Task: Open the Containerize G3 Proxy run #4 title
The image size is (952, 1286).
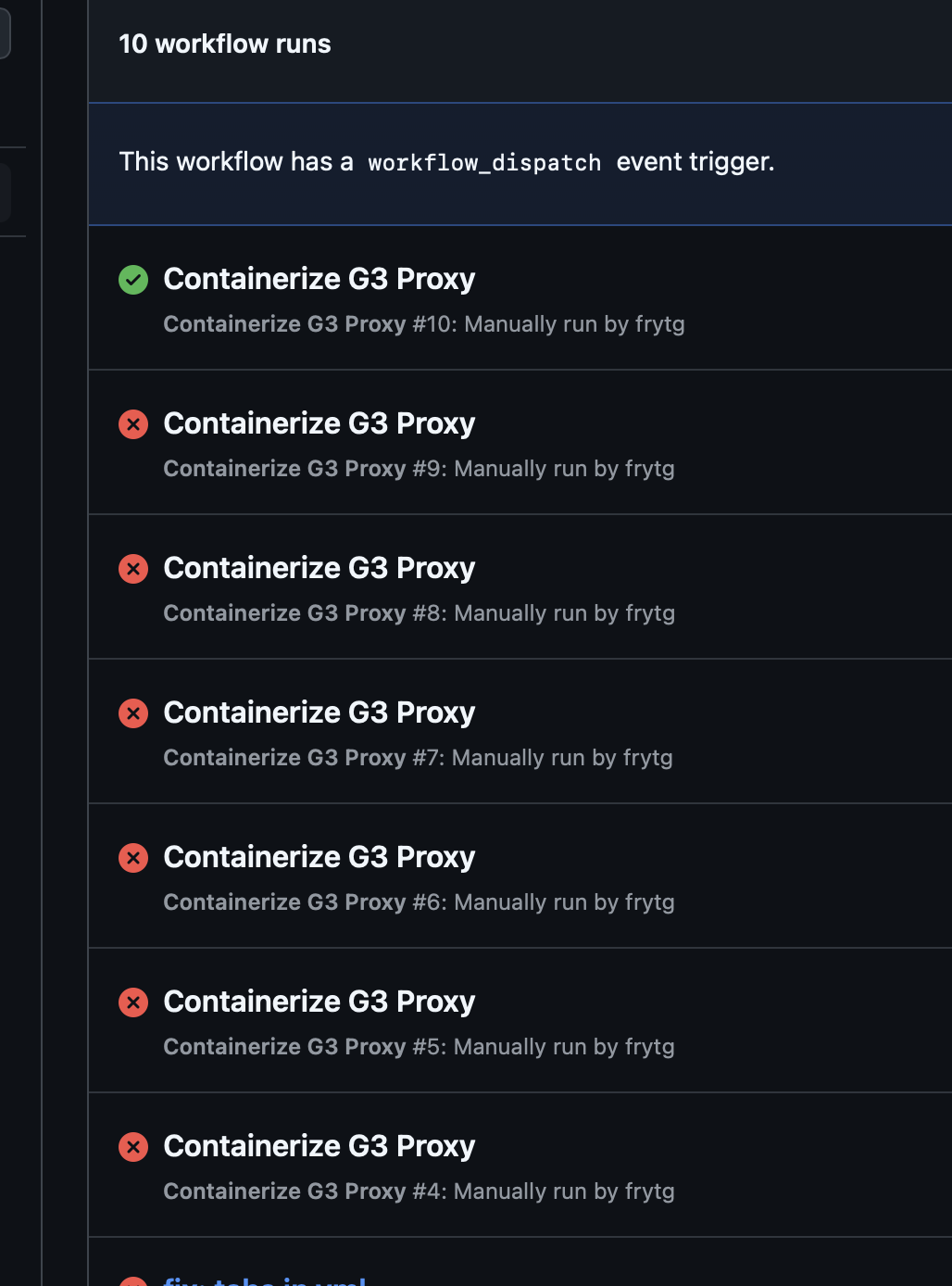Action: pyautogui.click(x=319, y=1146)
